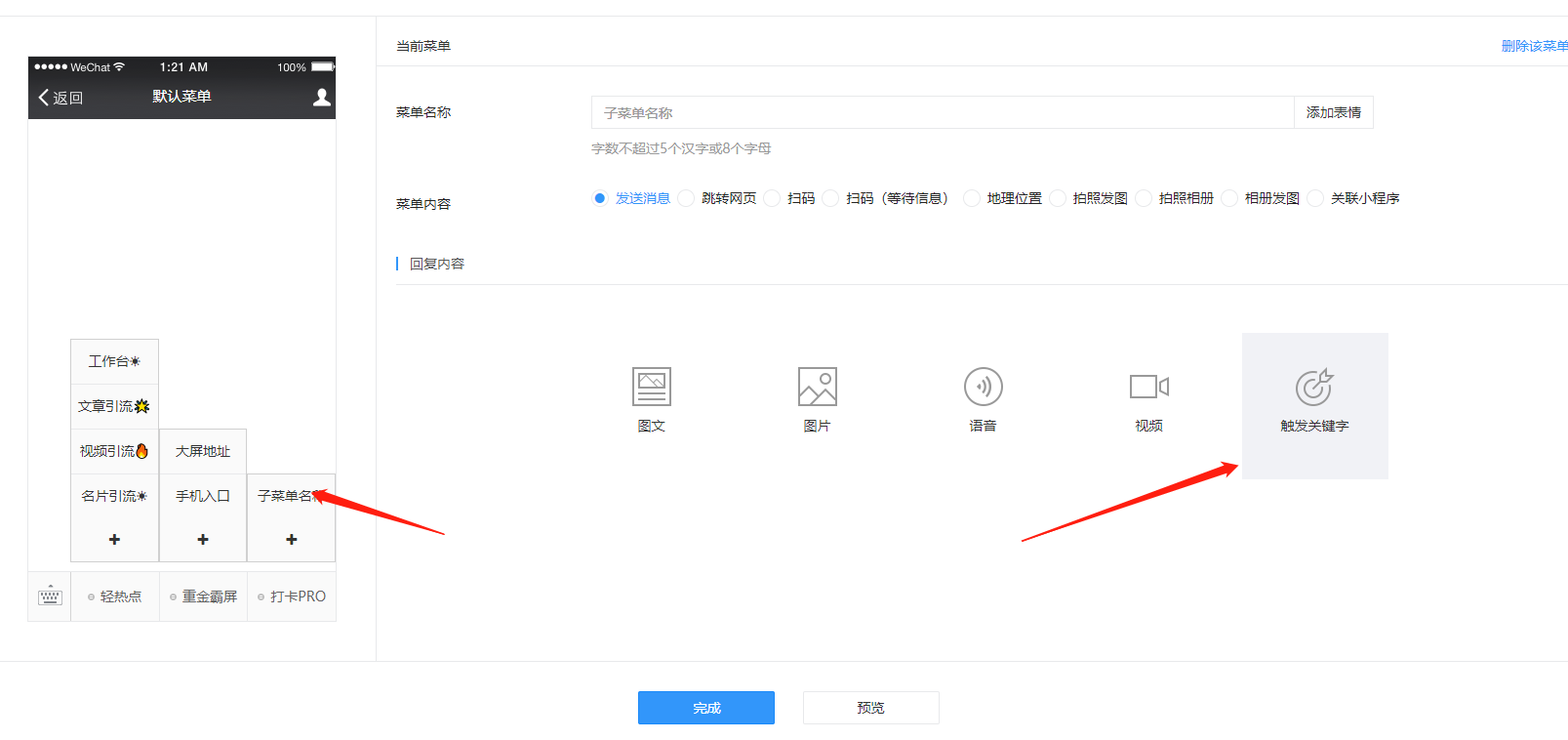Viewport: 1568px width, 740px height.
Task: Select the 触发关键字 reply type icon
Action: 1314,387
